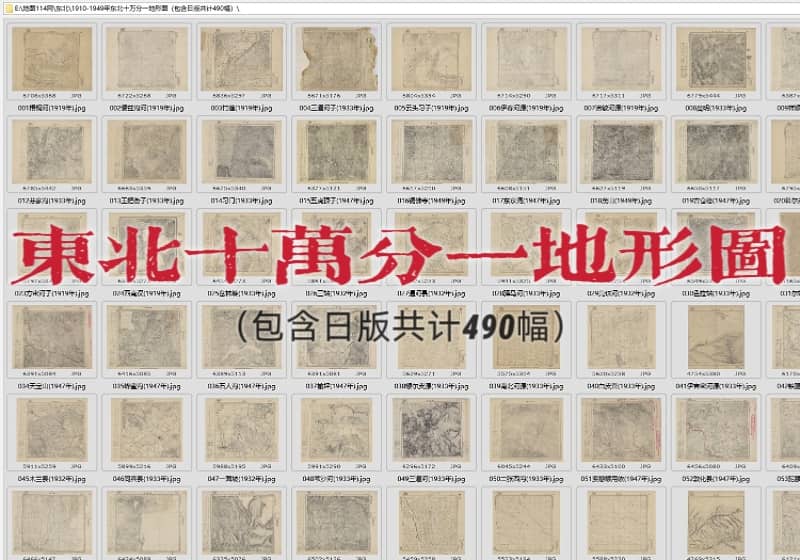Open map thumbnail numbered 014 (1933年)

click(x=241, y=152)
